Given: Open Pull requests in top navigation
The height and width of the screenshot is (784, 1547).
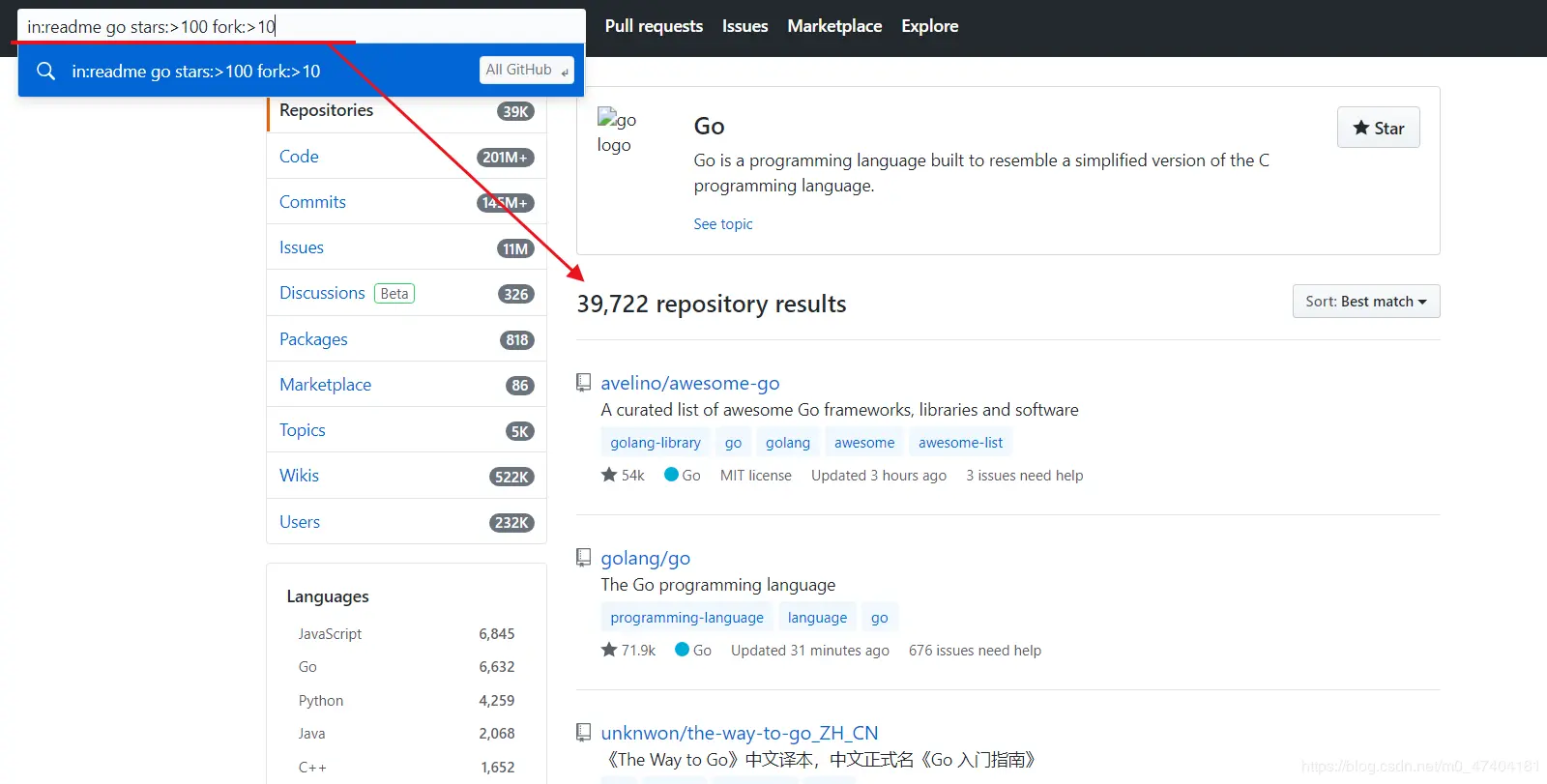Looking at the screenshot, I should click(x=654, y=26).
